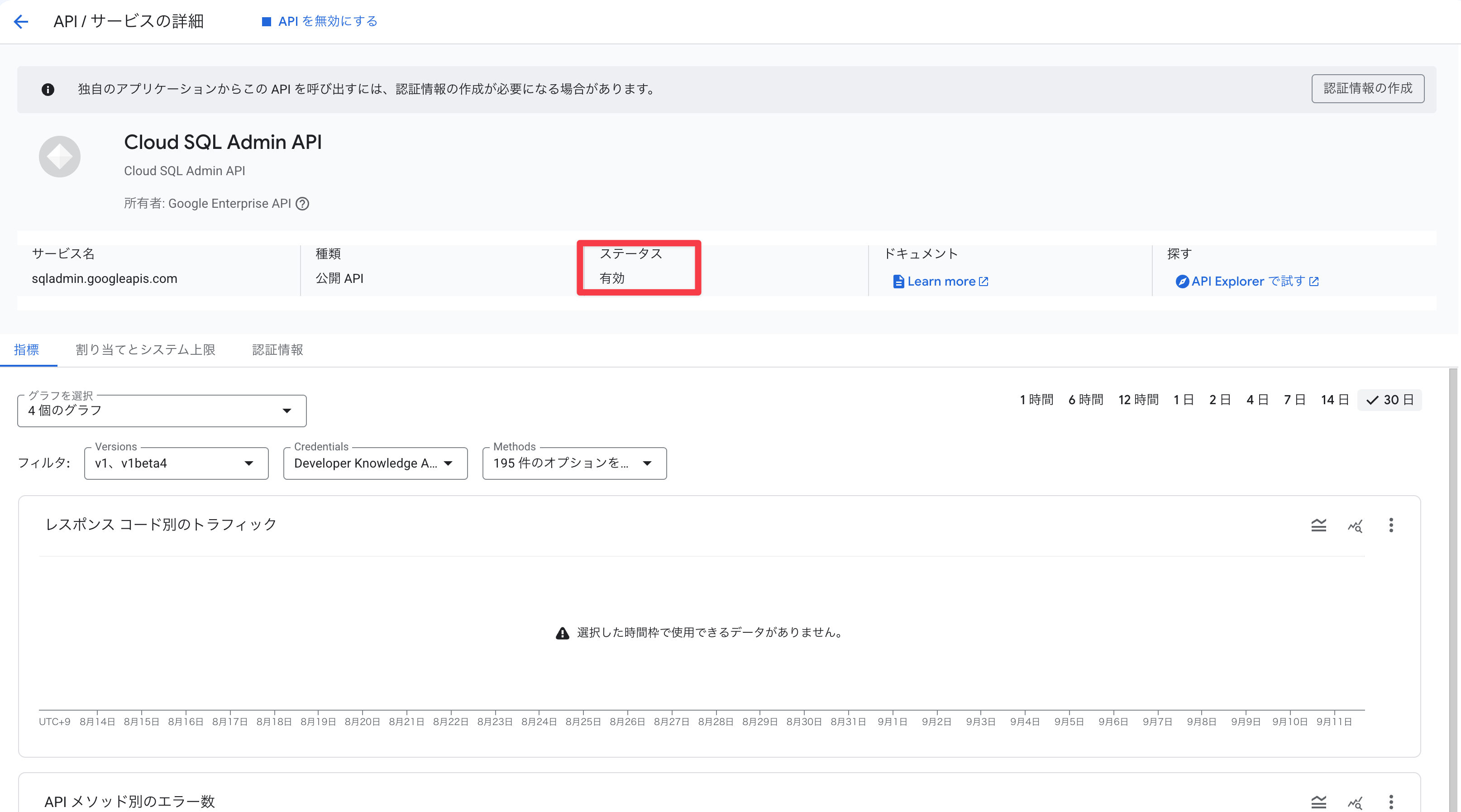The height and width of the screenshot is (812, 1461).
Task: Select the 12 時間 time range
Action: tap(1138, 400)
